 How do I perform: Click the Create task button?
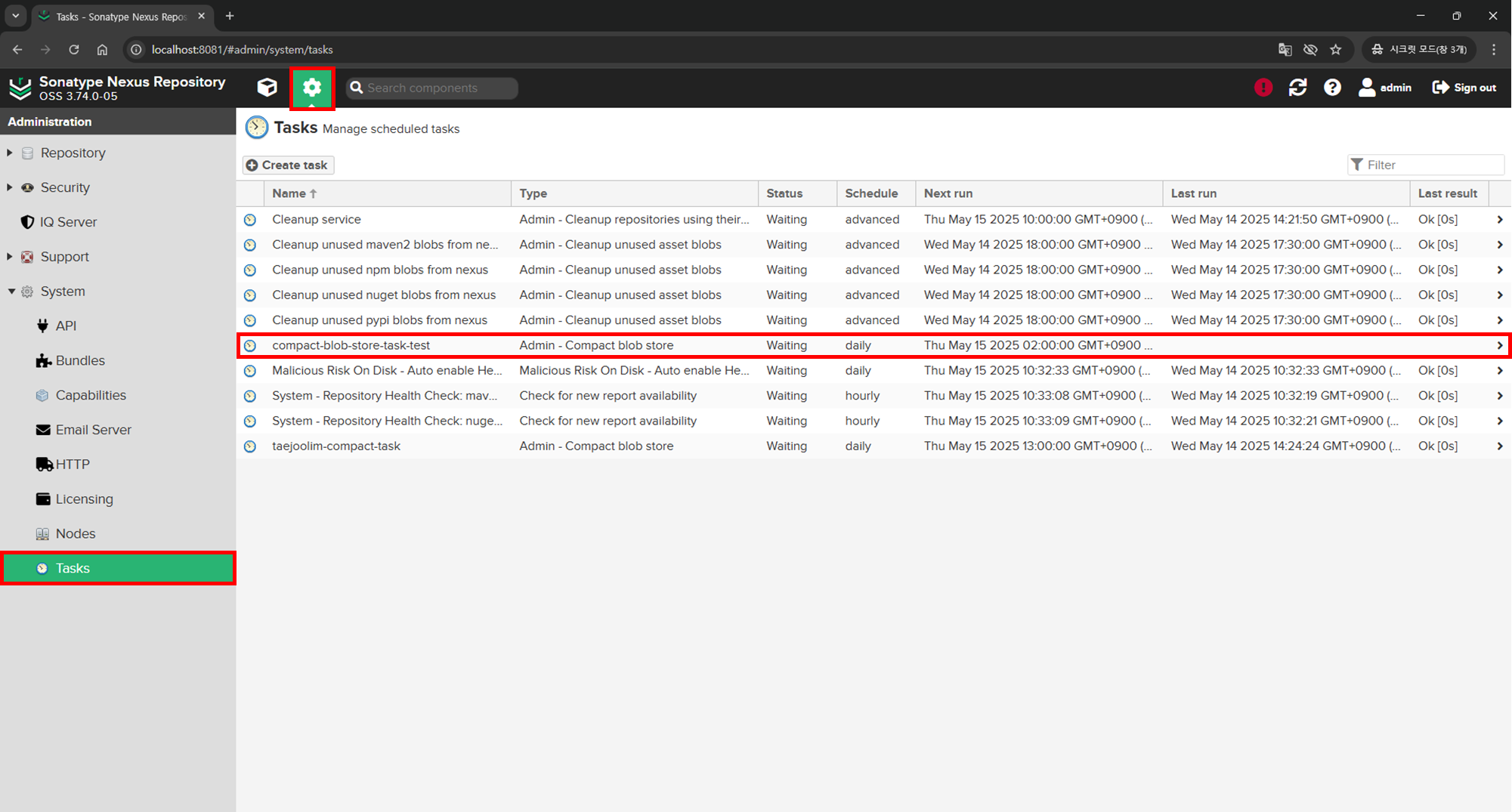tap(288, 165)
